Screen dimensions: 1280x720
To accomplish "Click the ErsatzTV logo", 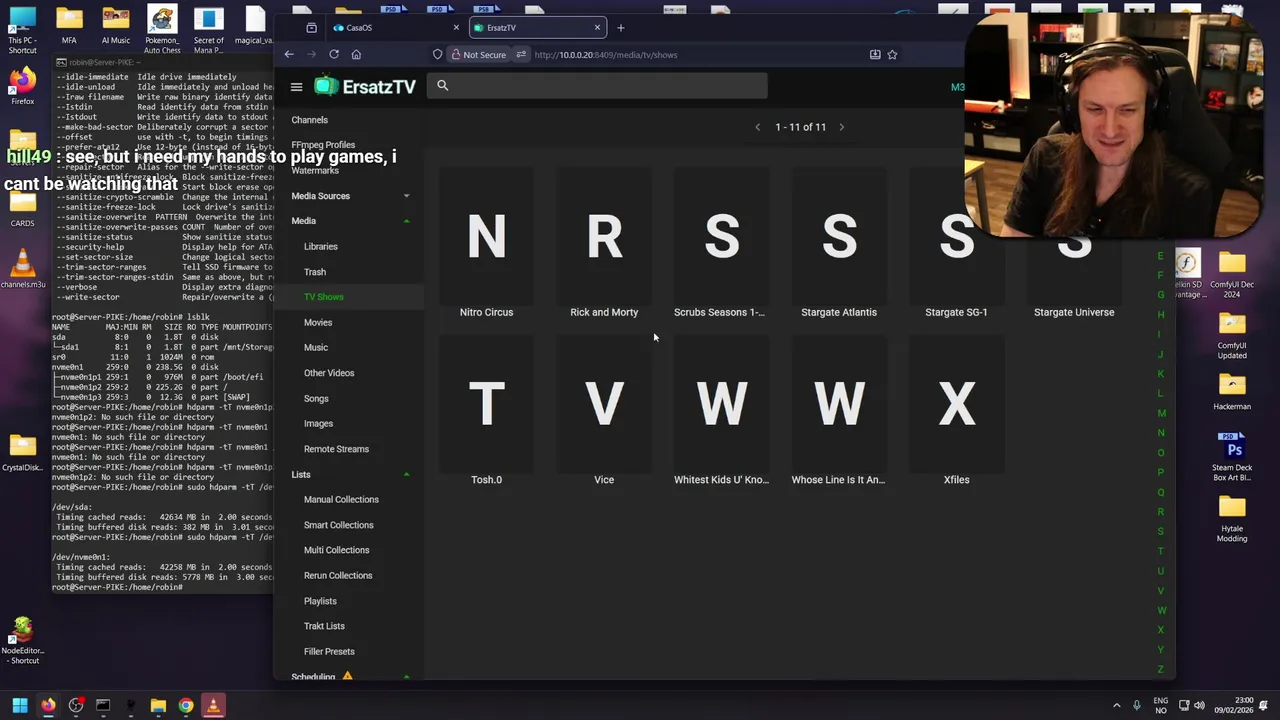I will point(365,87).
